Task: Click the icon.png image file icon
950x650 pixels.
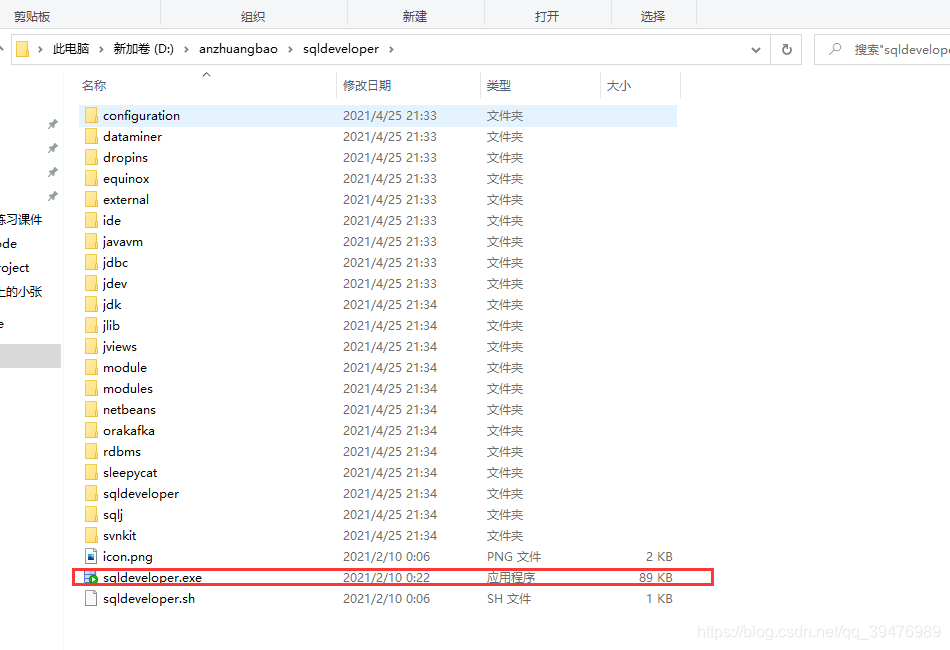Action: (91, 556)
